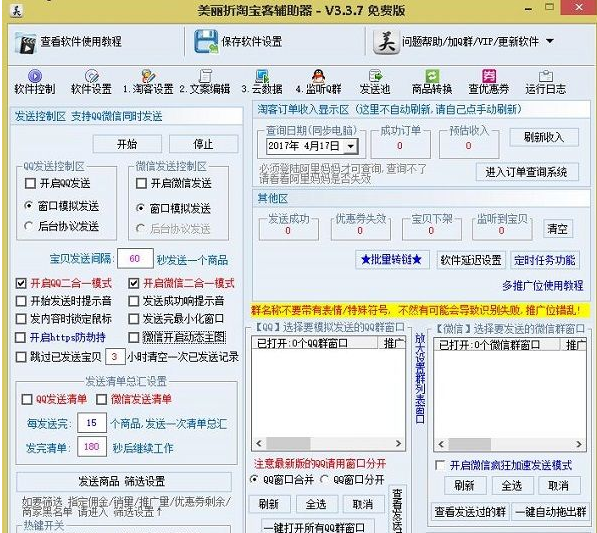Click 全选 under the QQ group list
Image resolution: width=597 pixels, height=533 pixels.
316,504
